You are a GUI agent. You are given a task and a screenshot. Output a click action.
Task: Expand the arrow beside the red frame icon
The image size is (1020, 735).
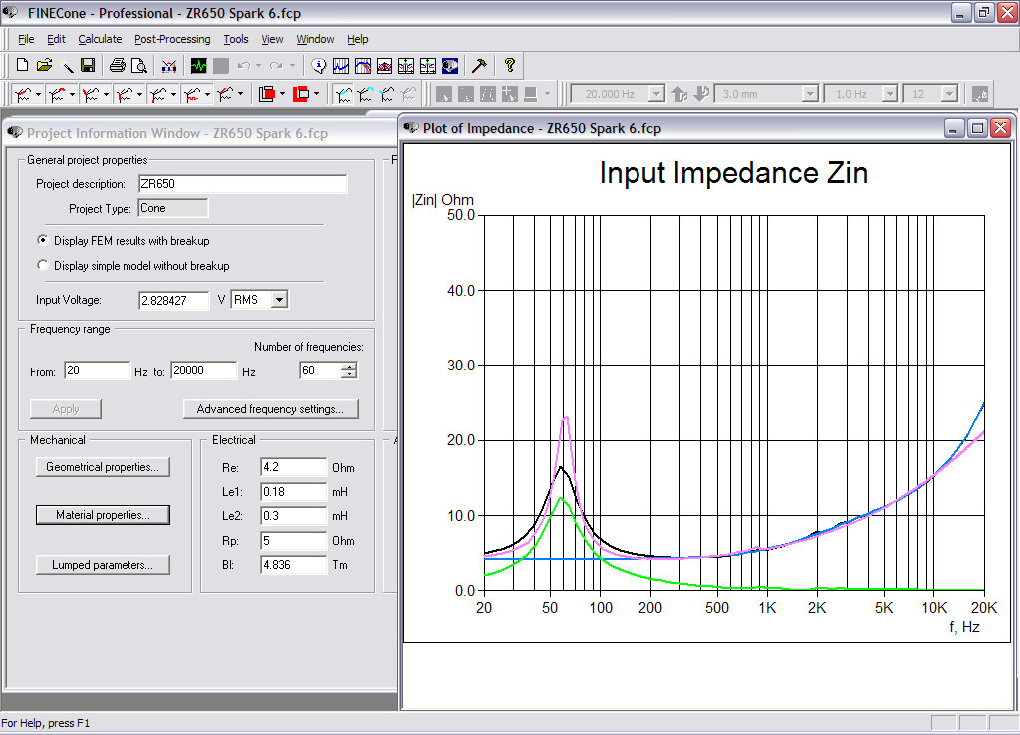(316, 94)
